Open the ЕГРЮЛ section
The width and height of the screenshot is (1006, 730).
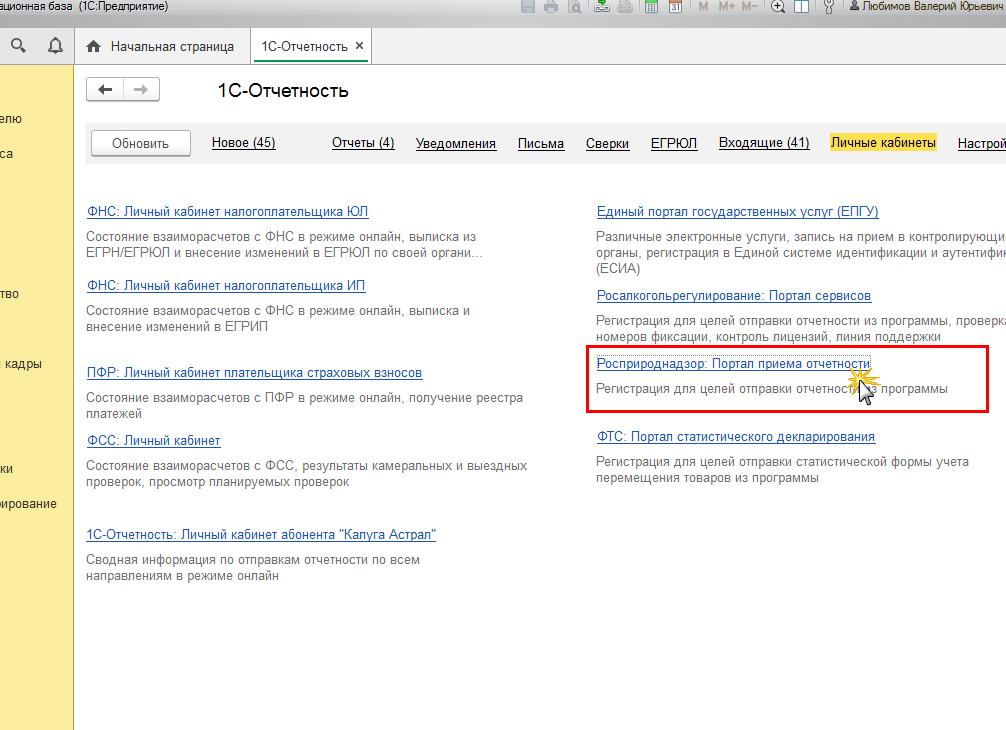pyautogui.click(x=674, y=143)
